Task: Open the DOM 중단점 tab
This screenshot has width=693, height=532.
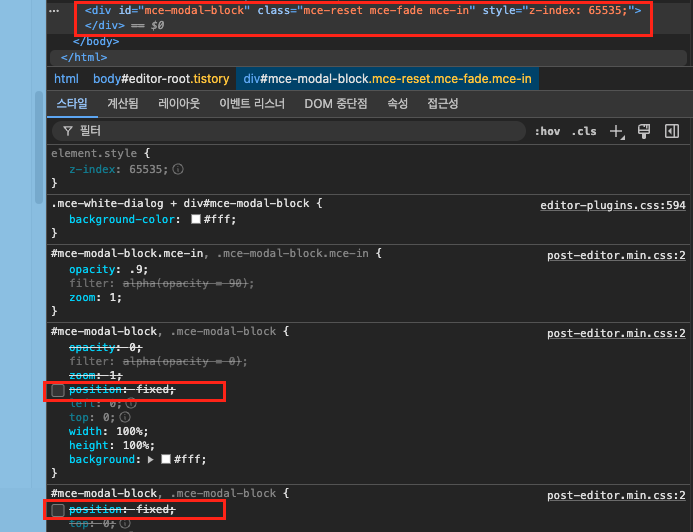Action: tap(336, 104)
